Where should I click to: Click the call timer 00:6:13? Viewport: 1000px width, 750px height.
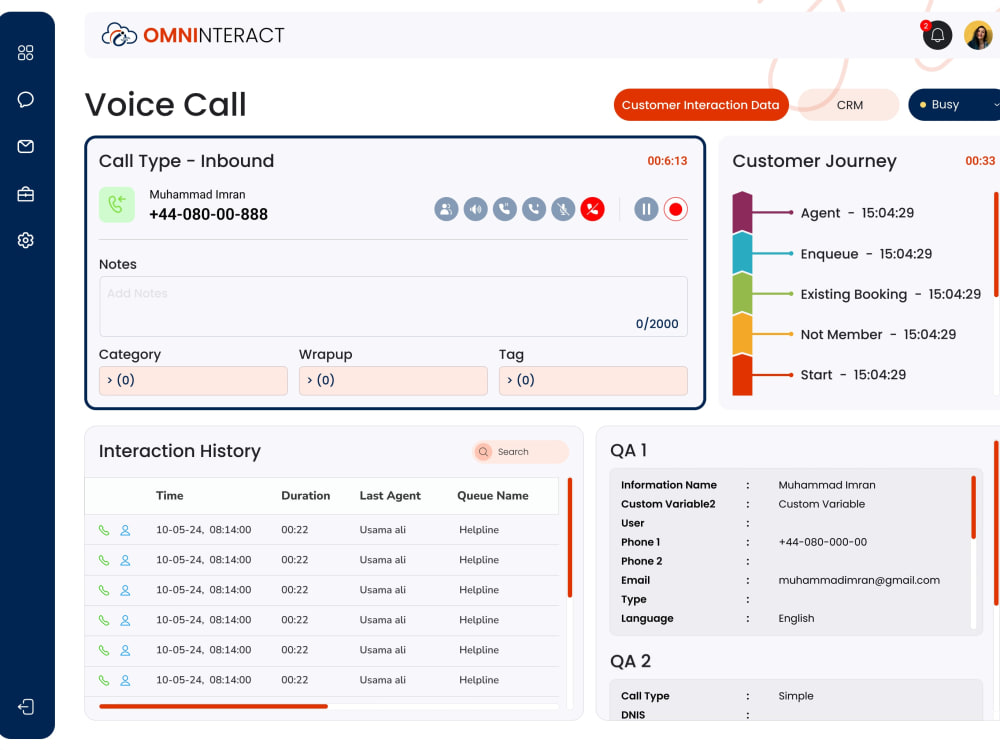(667, 161)
